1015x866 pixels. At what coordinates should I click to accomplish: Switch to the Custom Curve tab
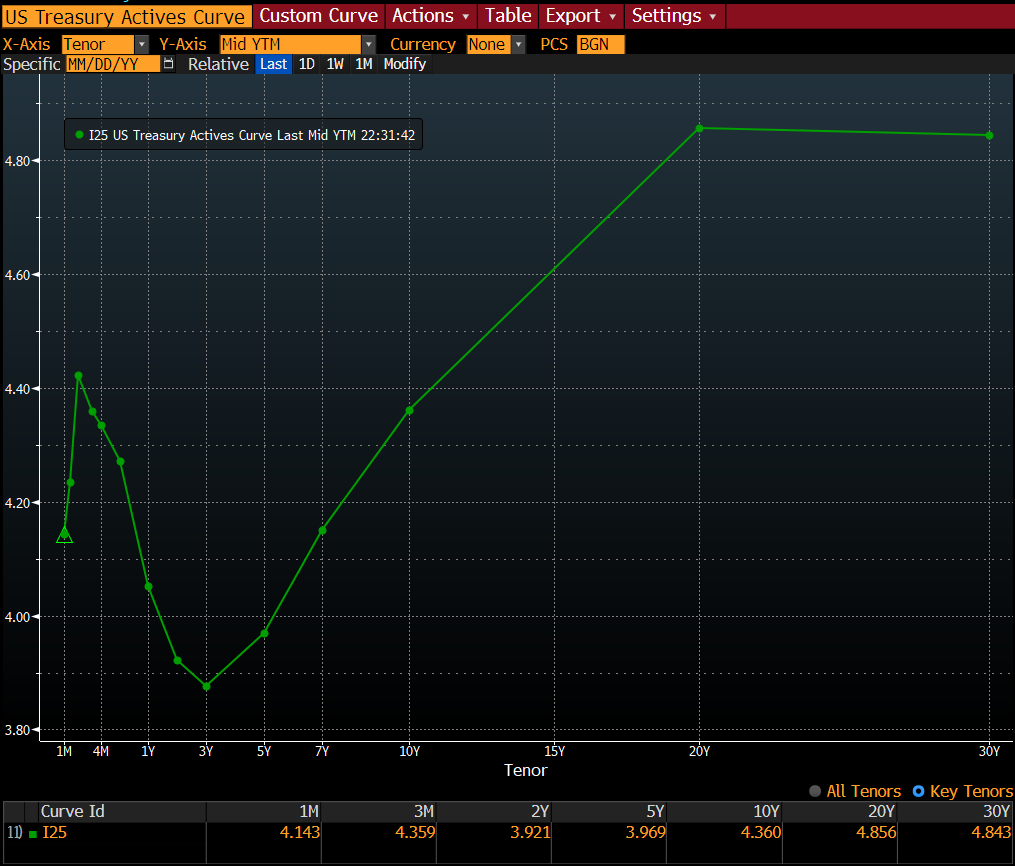318,16
